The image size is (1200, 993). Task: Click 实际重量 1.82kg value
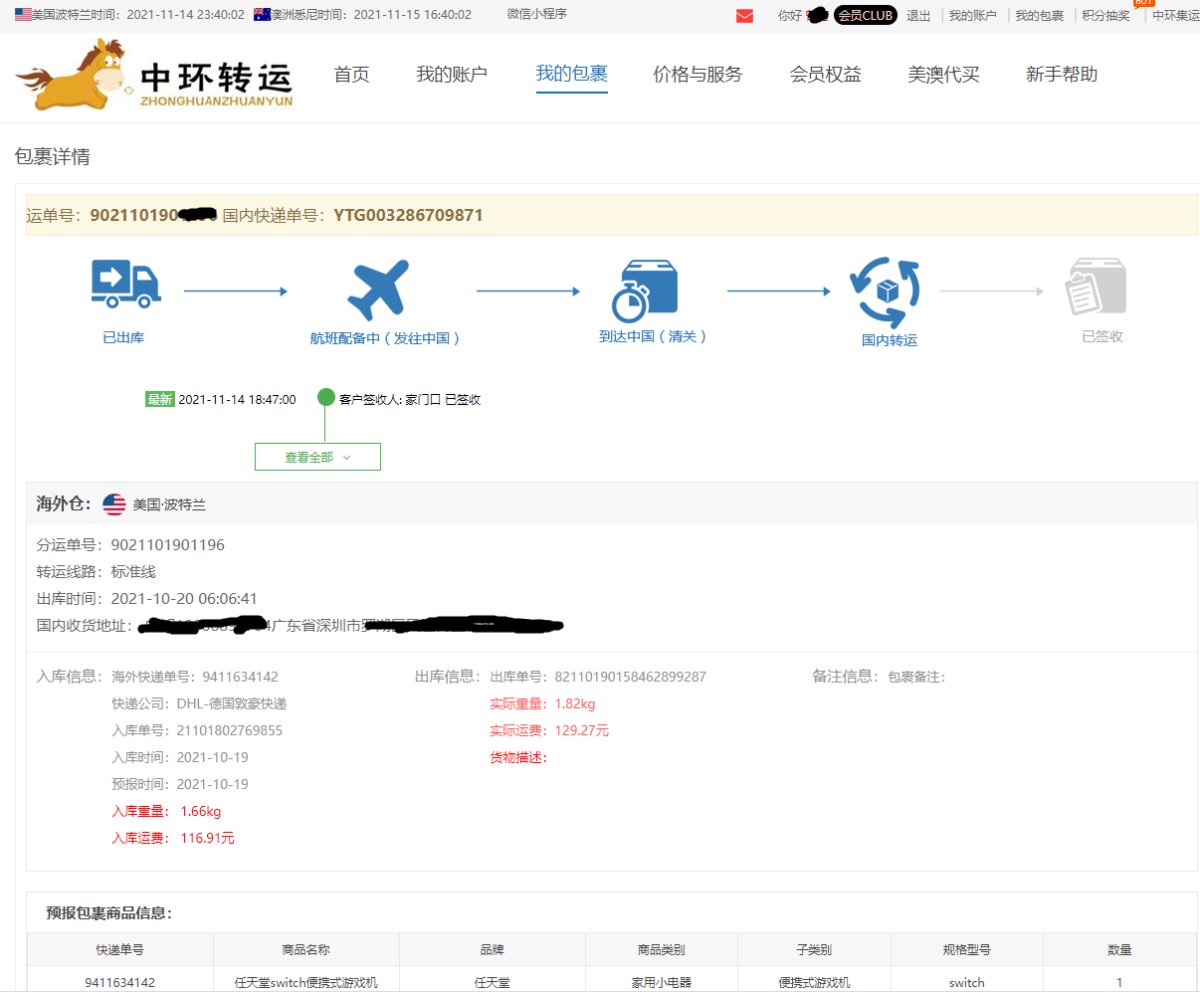[x=575, y=704]
